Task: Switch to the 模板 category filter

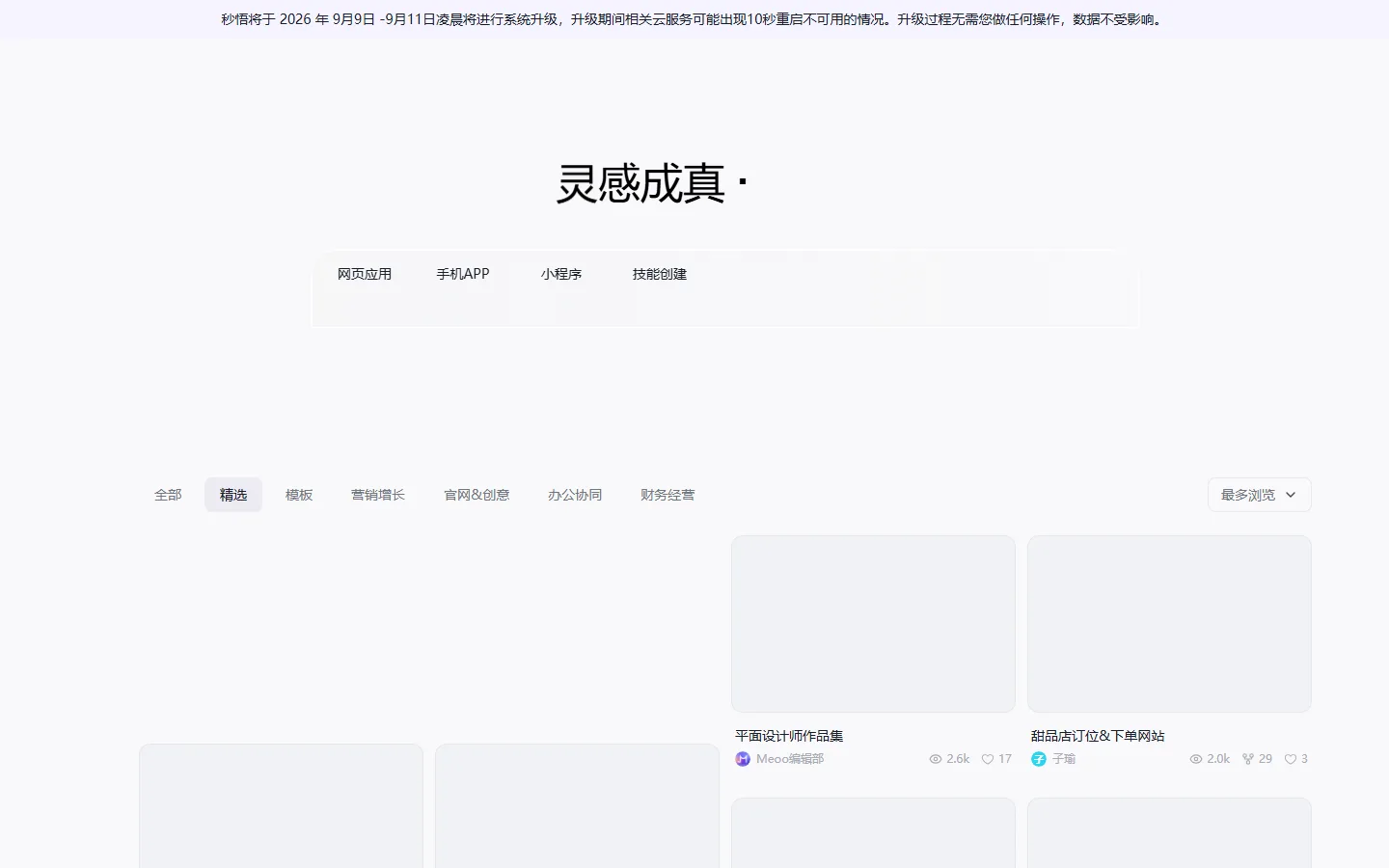Action: pyautogui.click(x=299, y=495)
